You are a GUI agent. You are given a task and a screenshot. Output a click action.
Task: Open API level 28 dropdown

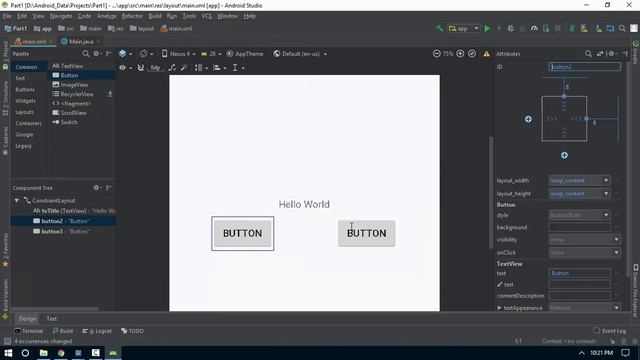click(211, 54)
